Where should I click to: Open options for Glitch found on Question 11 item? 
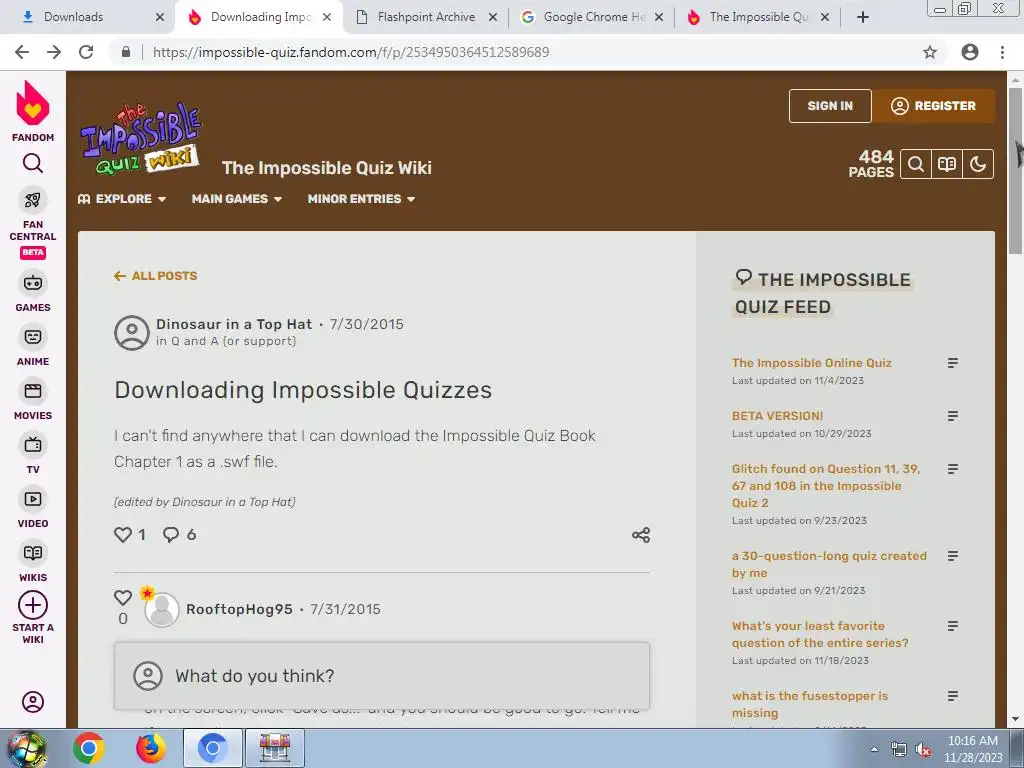click(953, 469)
